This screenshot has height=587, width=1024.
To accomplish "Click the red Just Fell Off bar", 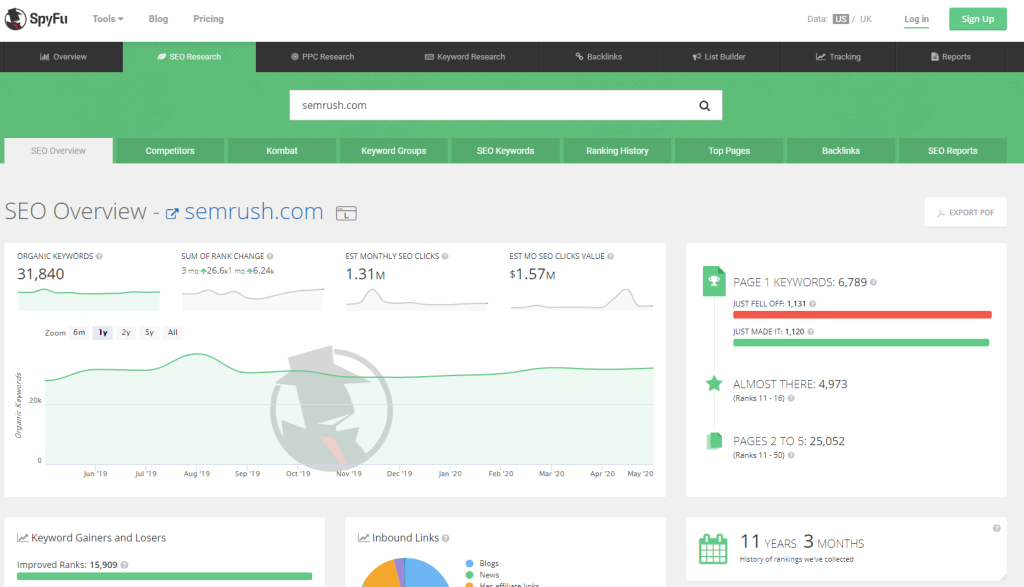I will pos(862,315).
